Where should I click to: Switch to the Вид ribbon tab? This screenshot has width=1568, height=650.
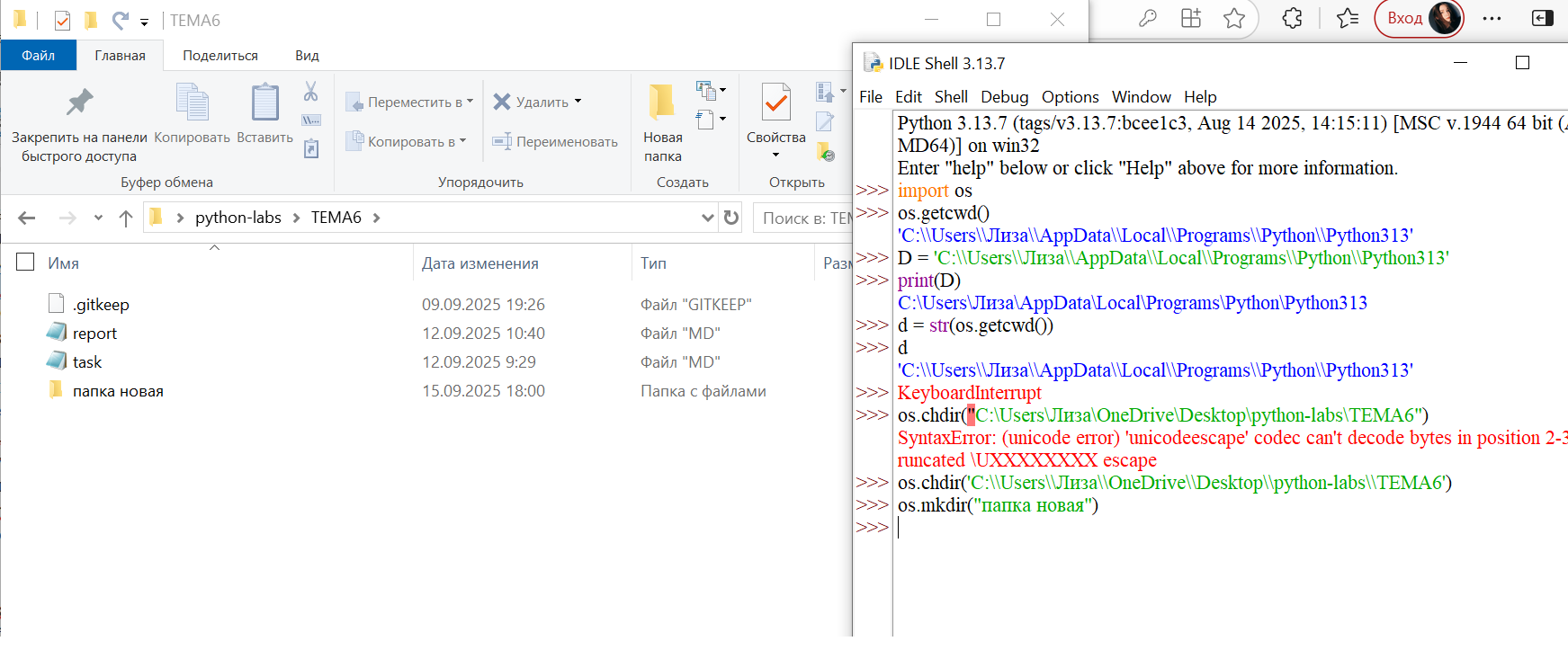point(307,56)
